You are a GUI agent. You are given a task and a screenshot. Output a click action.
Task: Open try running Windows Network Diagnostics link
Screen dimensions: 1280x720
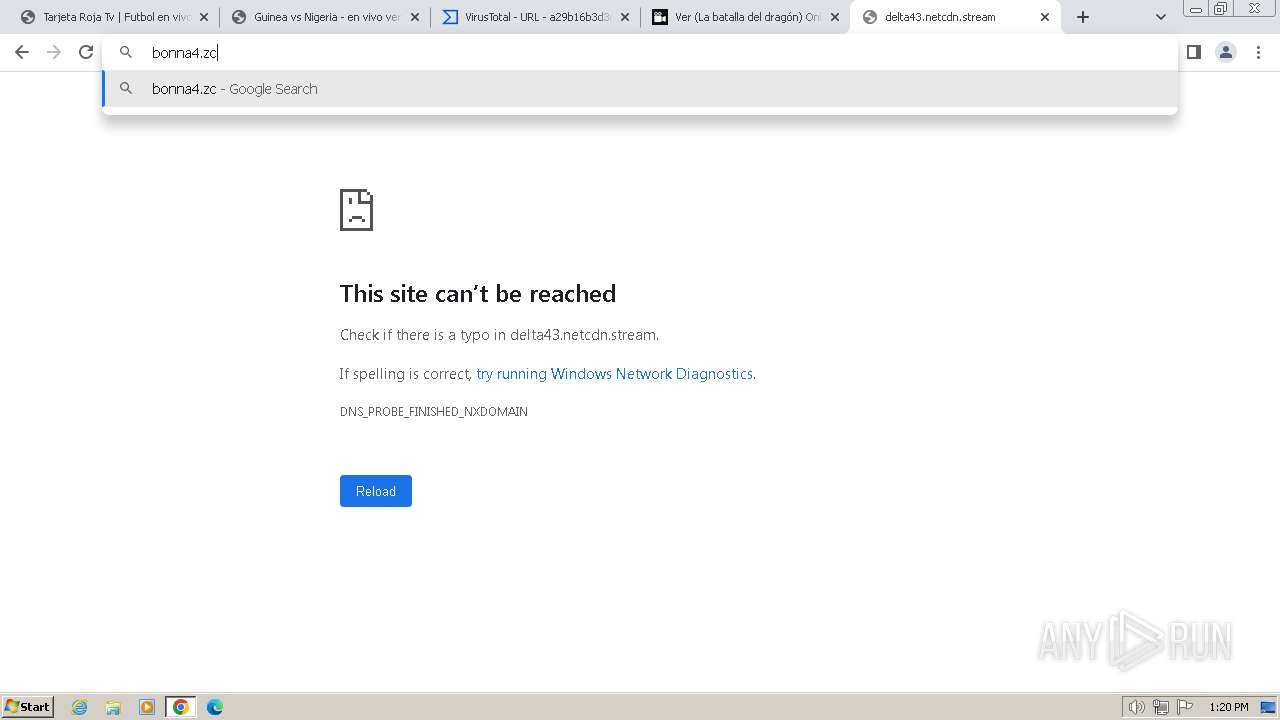(x=615, y=374)
